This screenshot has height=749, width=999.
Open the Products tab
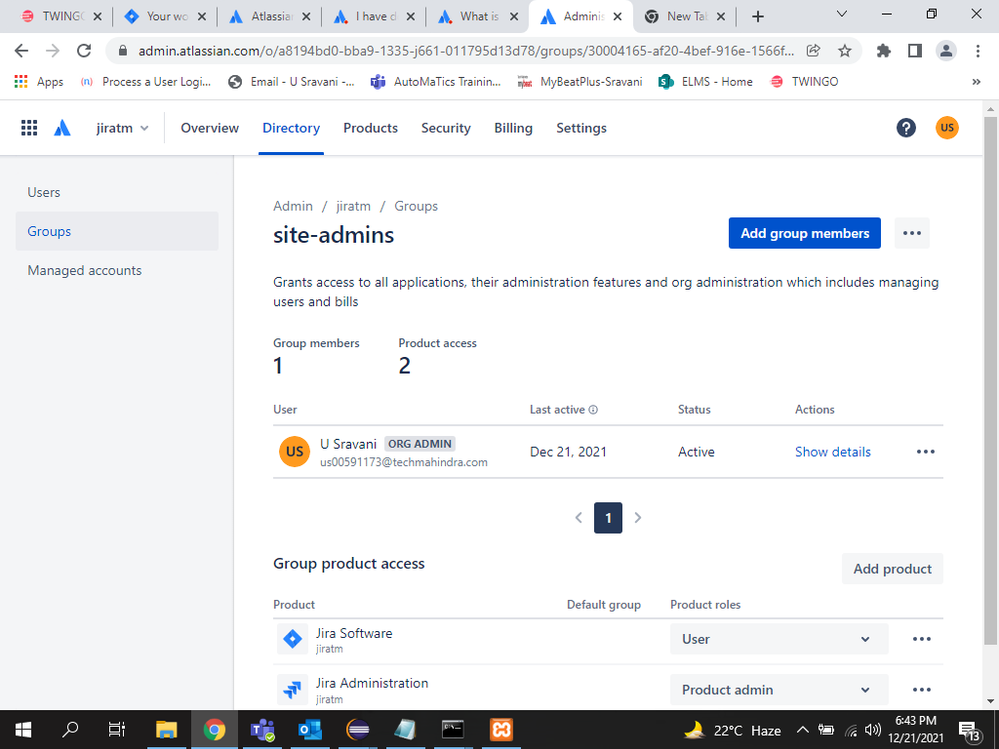(x=371, y=128)
